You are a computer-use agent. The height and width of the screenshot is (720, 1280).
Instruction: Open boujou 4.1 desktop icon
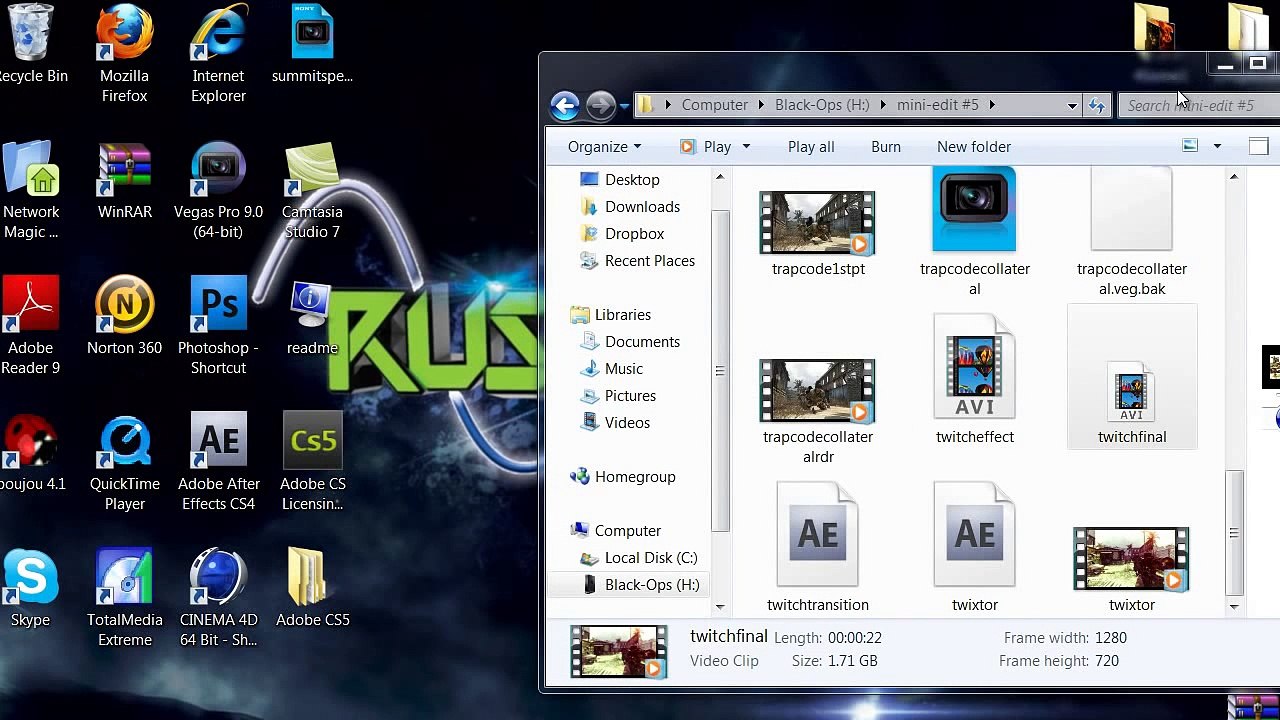click(x=30, y=452)
